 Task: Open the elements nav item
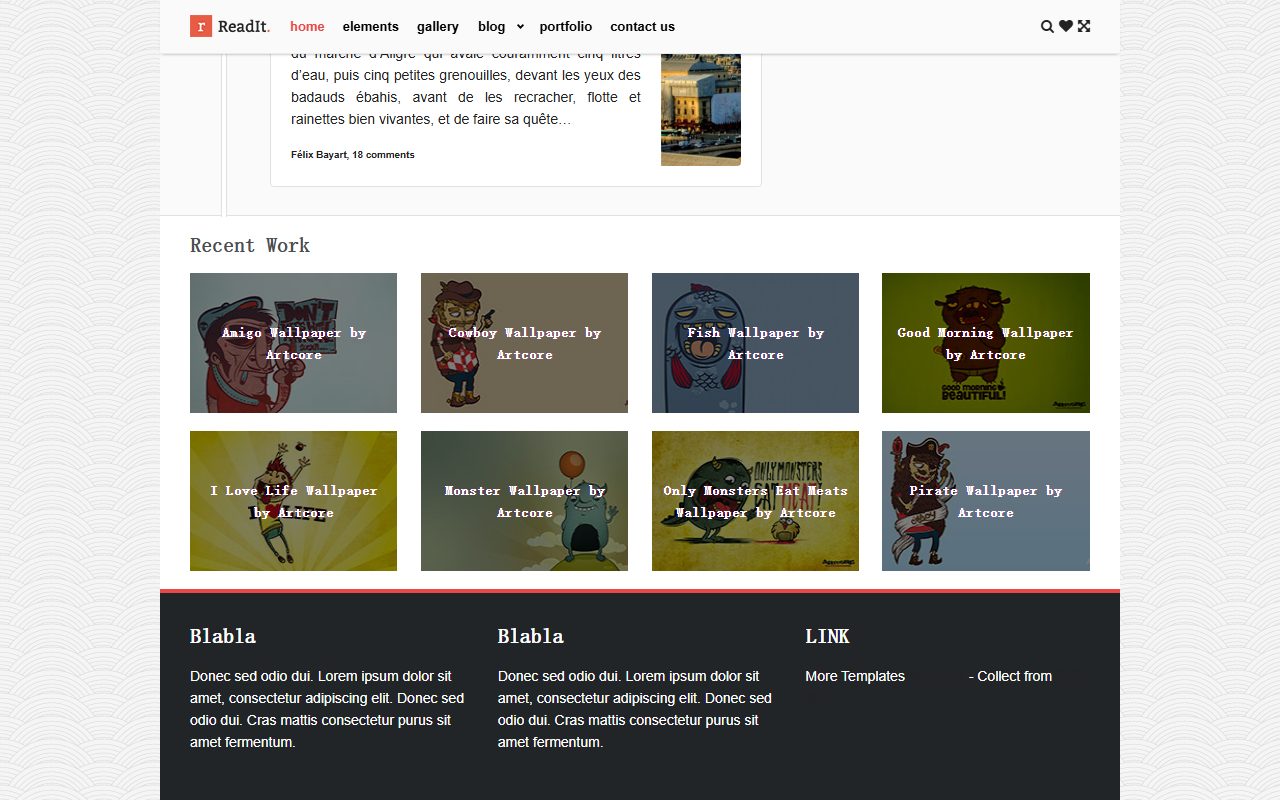tap(371, 27)
